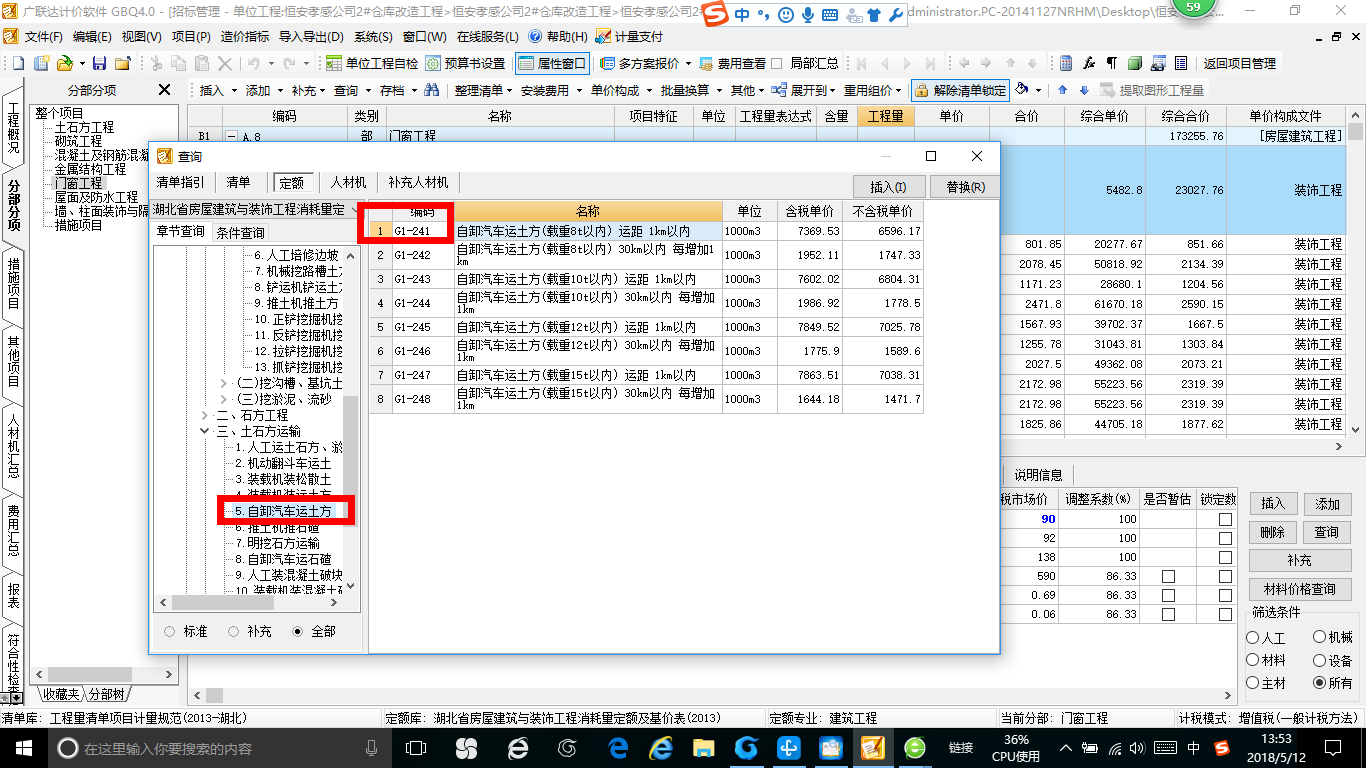The image size is (1366, 768).
Task: Open the 造价指标 menu
Action: 245,36
